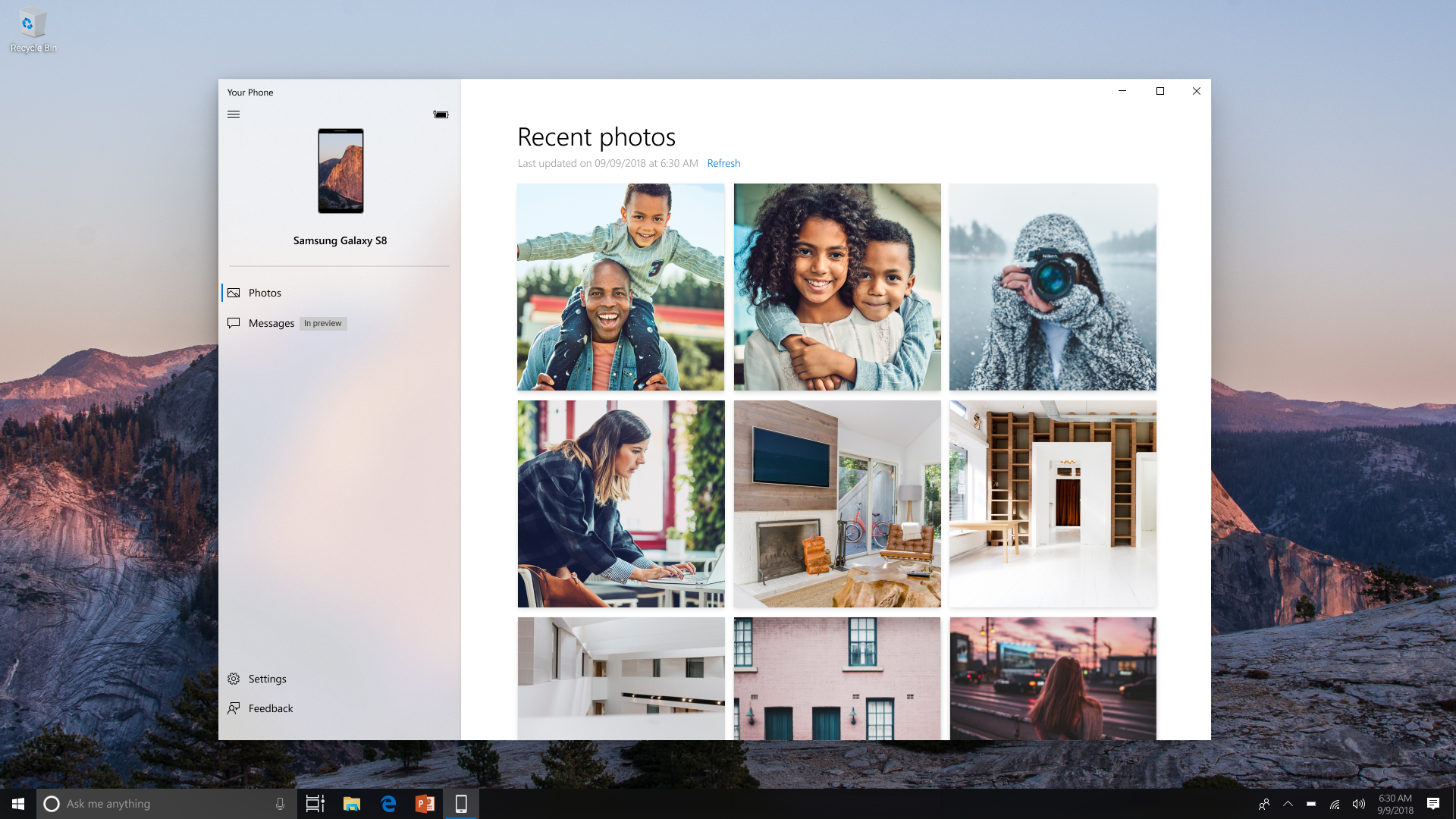Viewport: 1456px width, 819px height.
Task: Expand hidden icons in the system tray
Action: pos(1287,803)
